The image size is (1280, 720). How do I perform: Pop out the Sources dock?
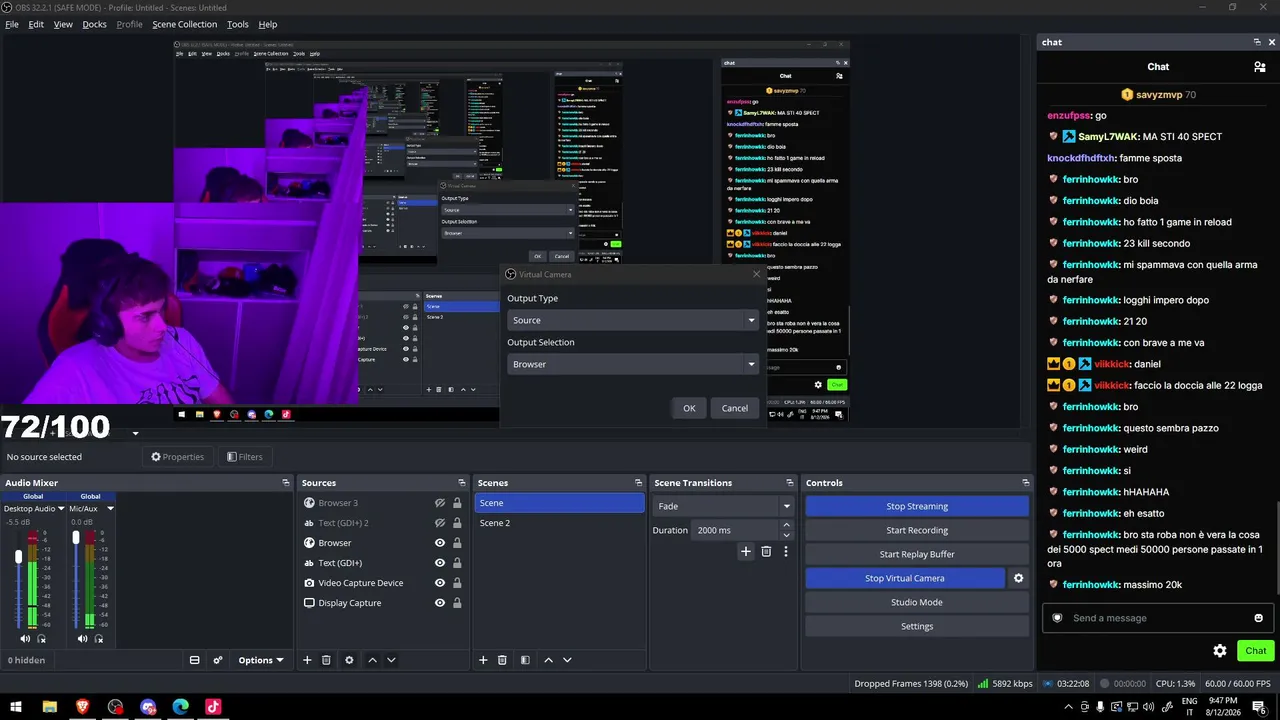(462, 483)
